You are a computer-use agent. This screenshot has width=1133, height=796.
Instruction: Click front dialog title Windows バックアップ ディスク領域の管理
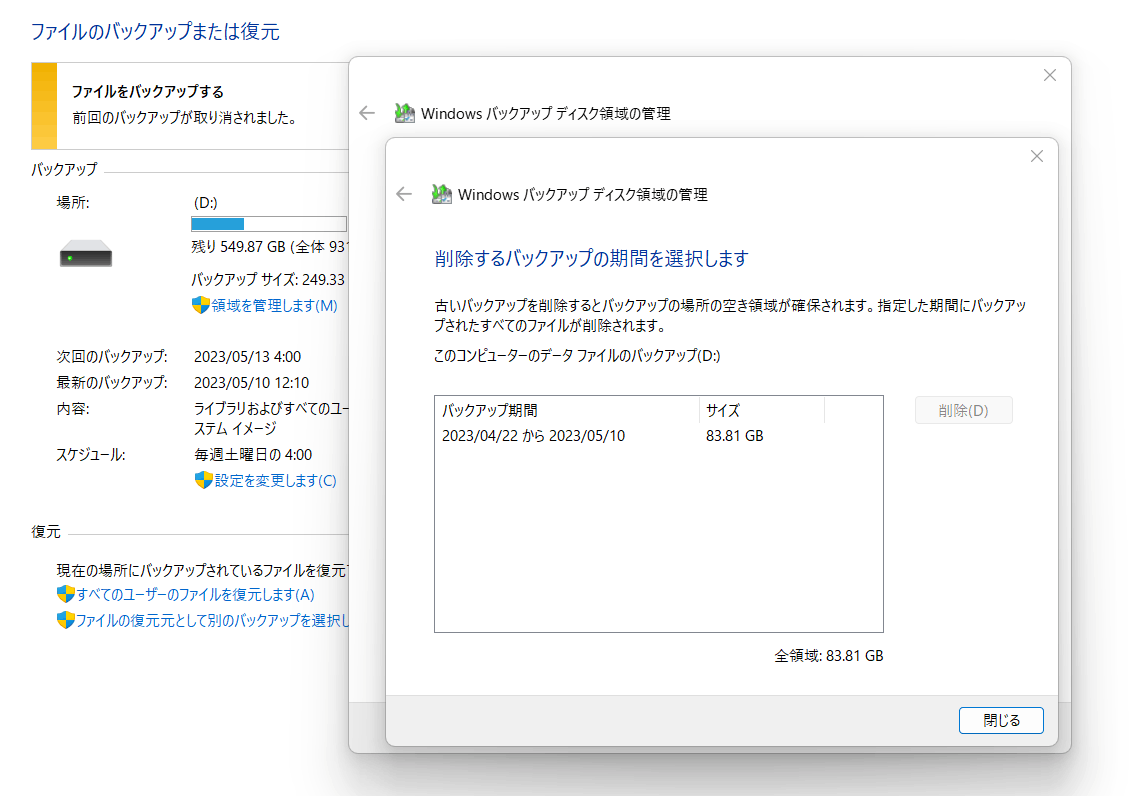(582, 194)
